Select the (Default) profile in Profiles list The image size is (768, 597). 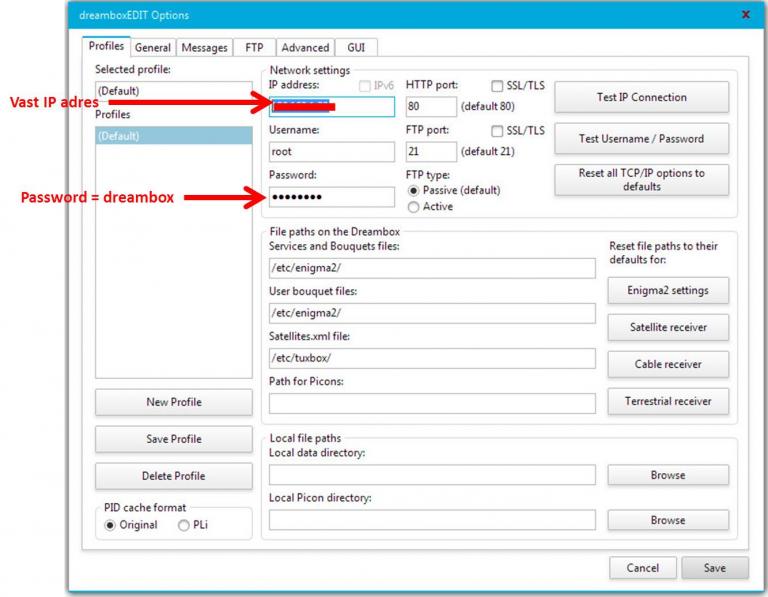click(x=173, y=136)
